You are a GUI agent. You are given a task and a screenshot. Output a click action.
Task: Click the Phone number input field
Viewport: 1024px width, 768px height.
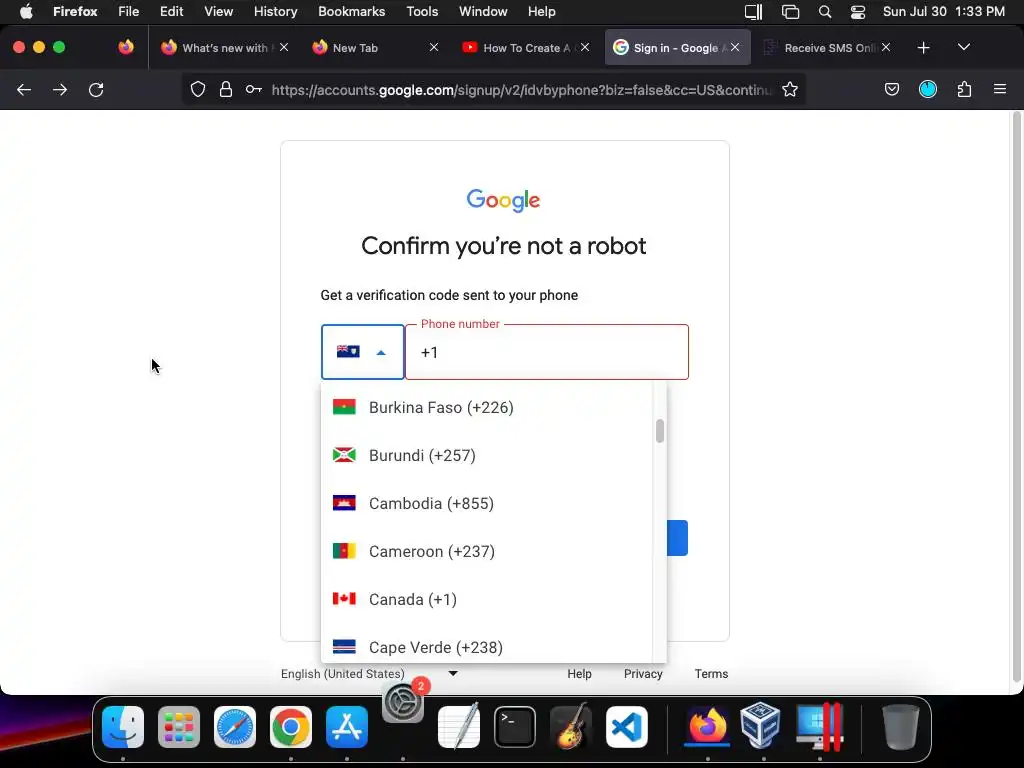(547, 352)
